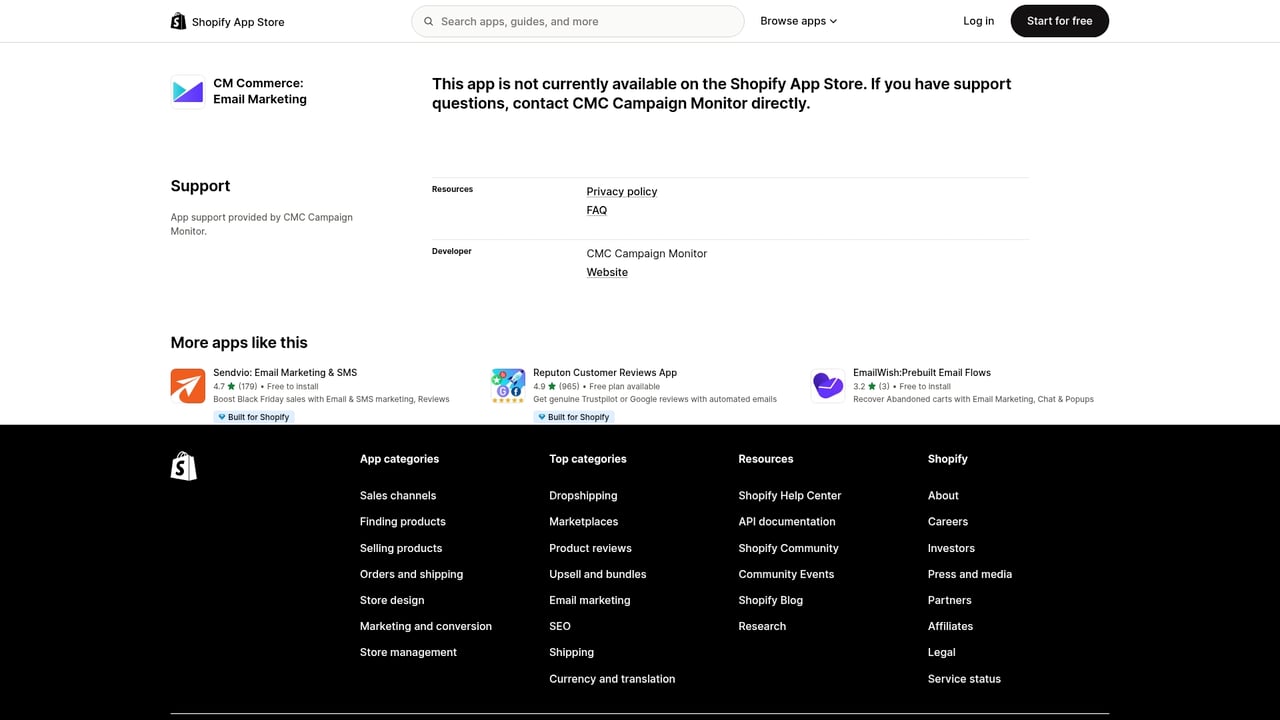This screenshot has width=1280, height=720.
Task: Click the search magnifier icon
Action: tap(428, 20)
